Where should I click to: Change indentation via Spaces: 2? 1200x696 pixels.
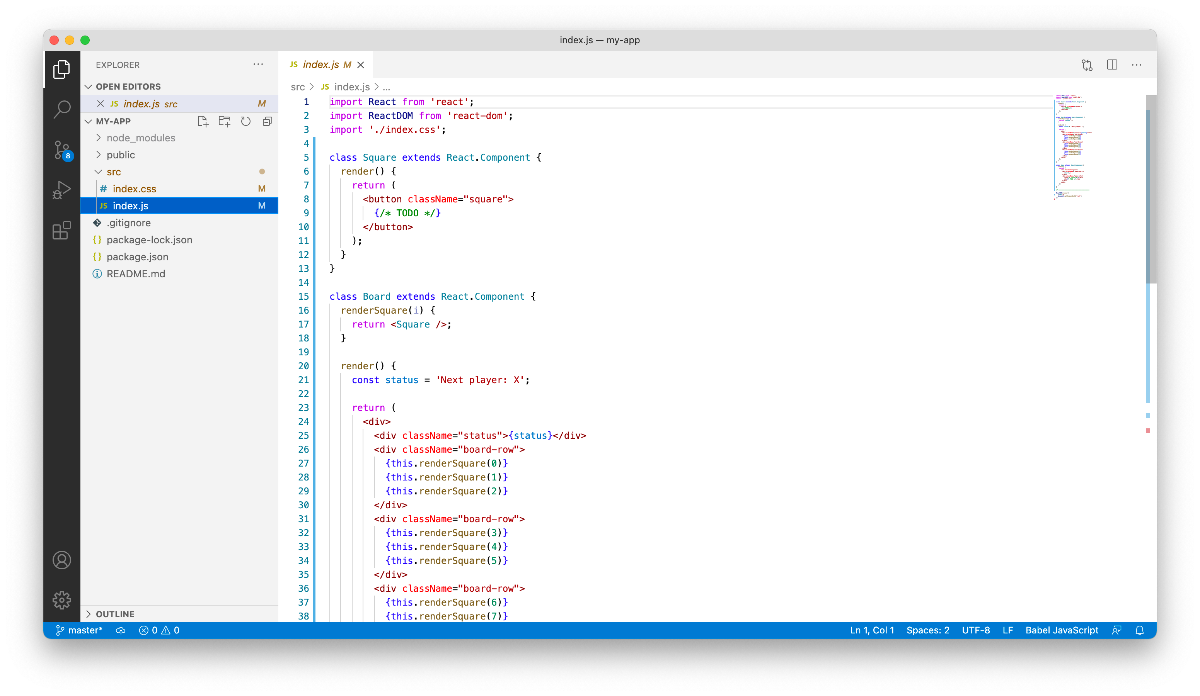(x=928, y=631)
